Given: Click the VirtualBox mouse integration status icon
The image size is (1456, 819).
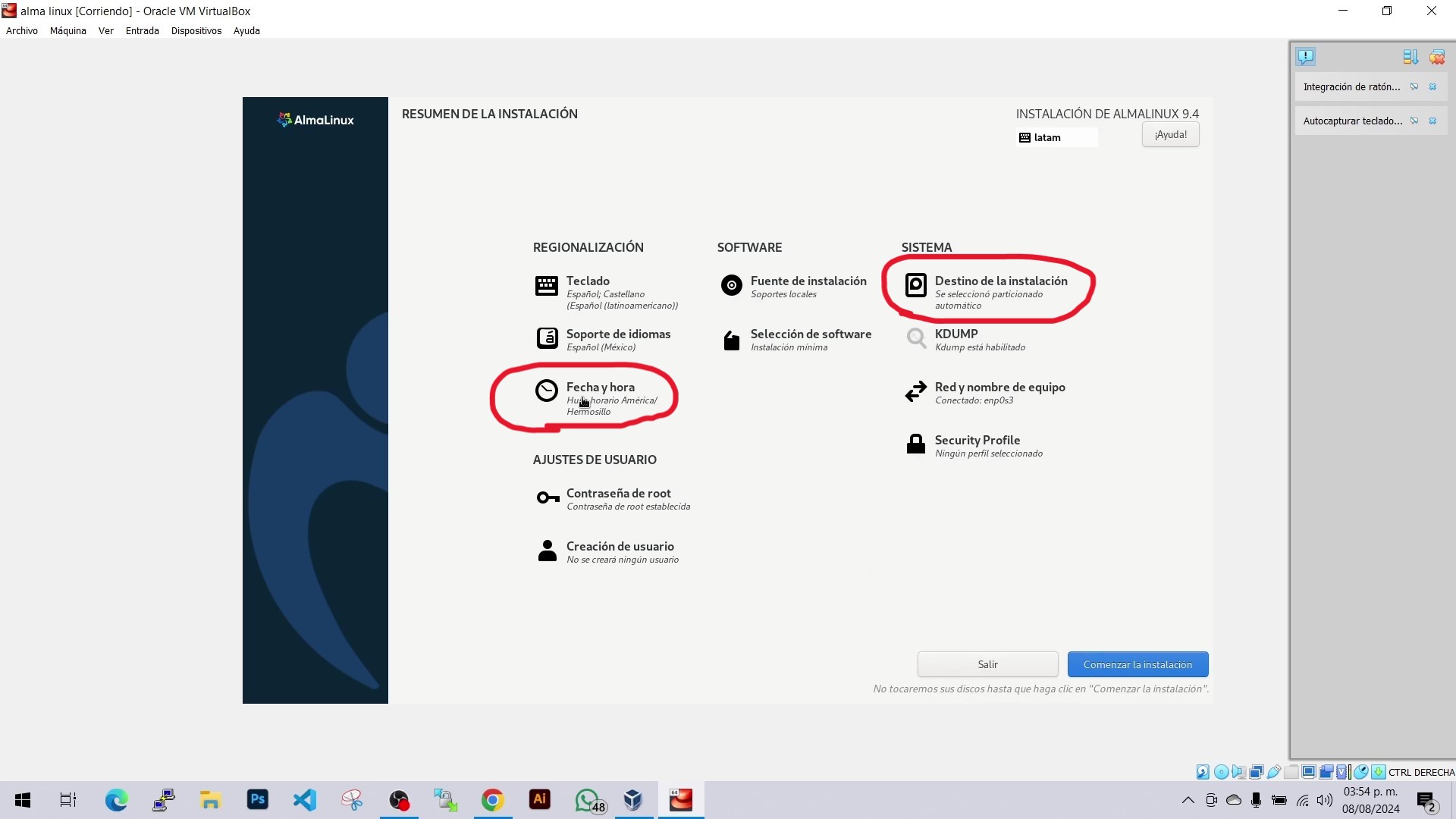Looking at the screenshot, I should (x=1360, y=772).
